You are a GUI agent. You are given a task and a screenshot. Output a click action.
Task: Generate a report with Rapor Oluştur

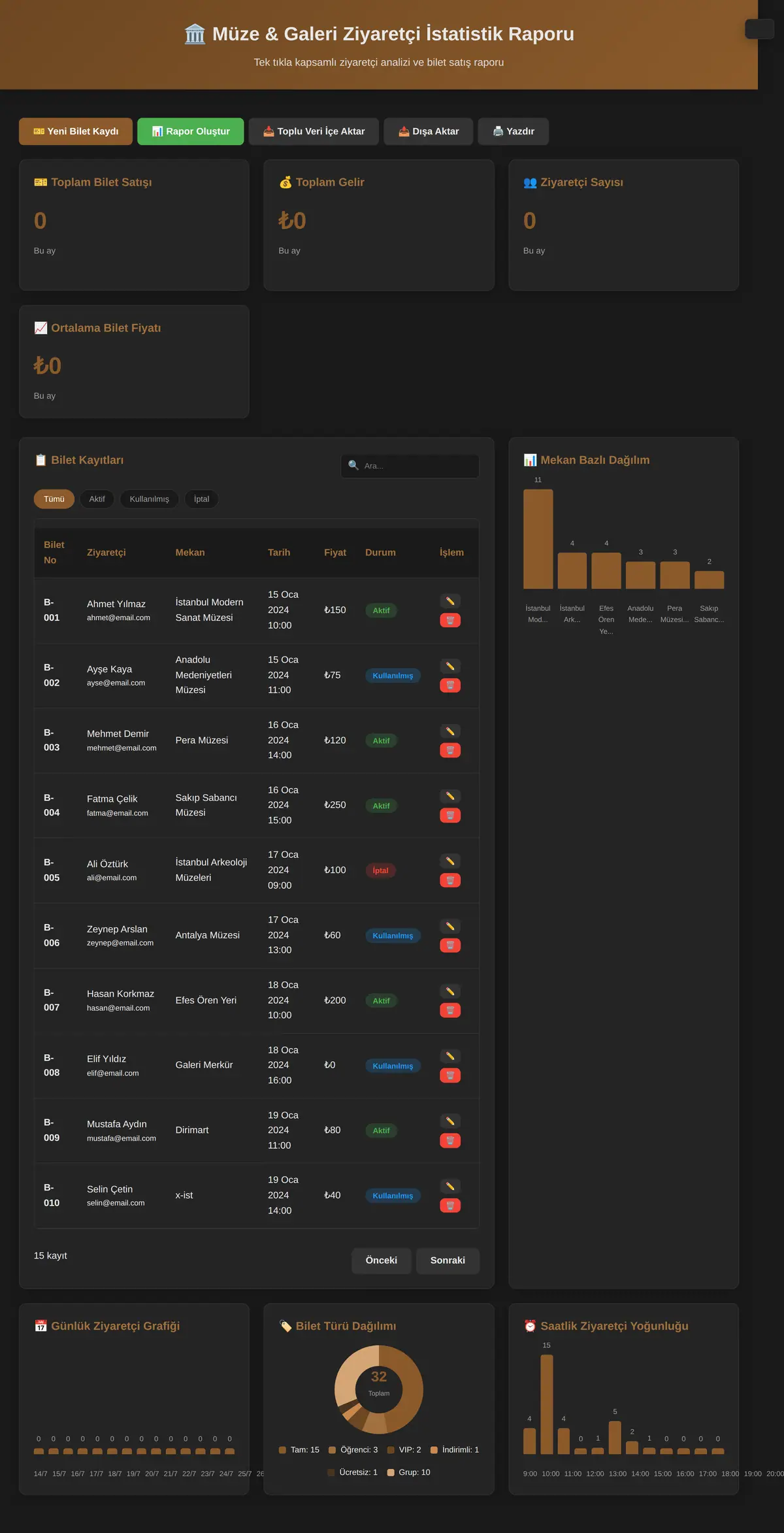coord(191,131)
